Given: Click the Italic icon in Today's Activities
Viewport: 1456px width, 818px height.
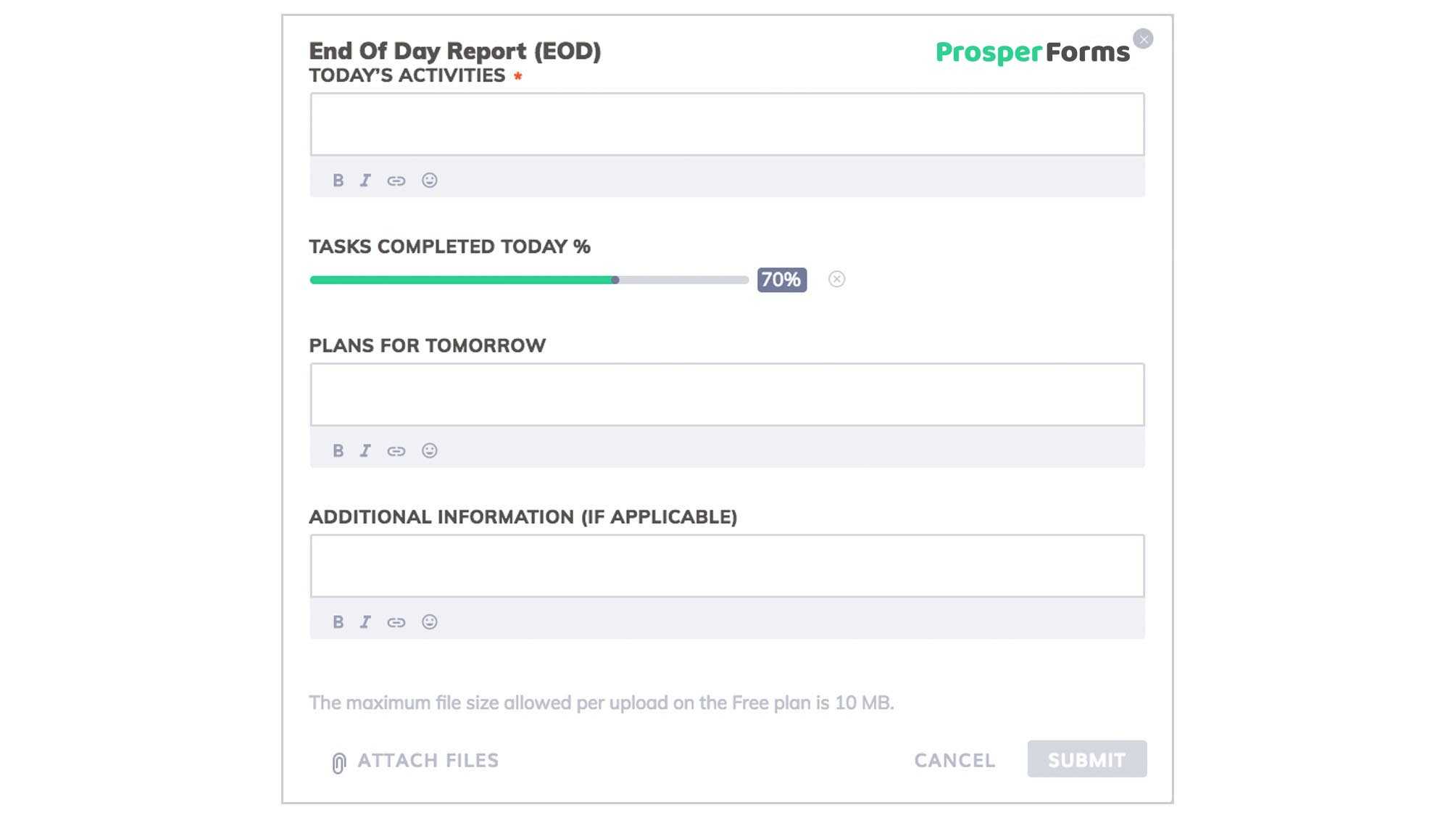Looking at the screenshot, I should pyautogui.click(x=366, y=180).
